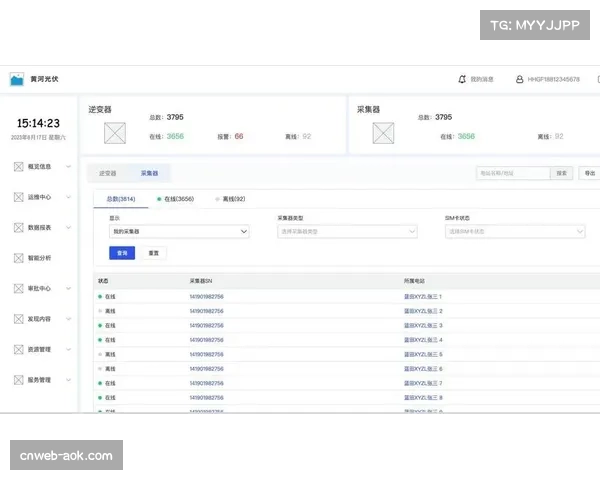Click the blue 查询 button

click(x=121, y=253)
